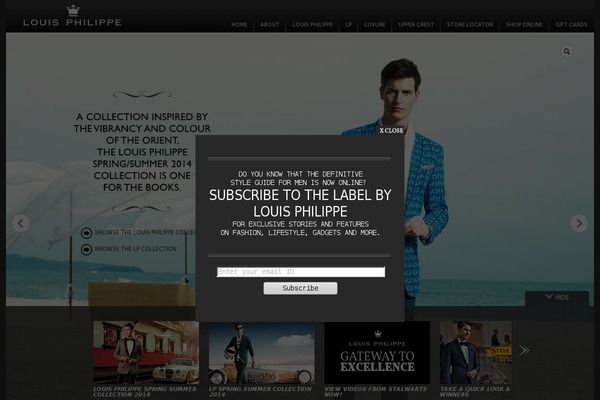
Task: Open Louis Philippe Spring Summer Collection 2014 thumbnail
Action: click(146, 353)
